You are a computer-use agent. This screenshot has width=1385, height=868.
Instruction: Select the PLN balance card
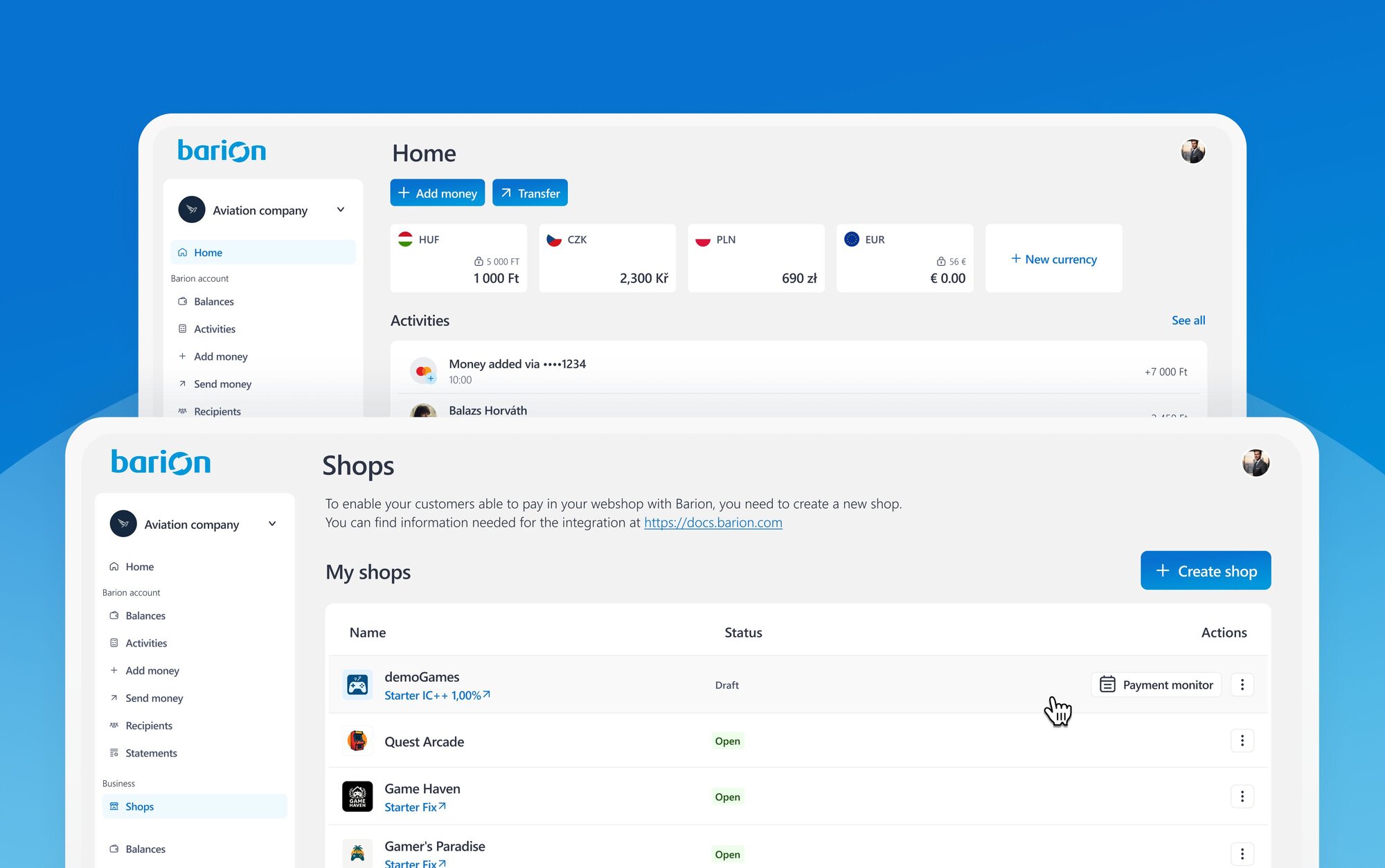(756, 258)
